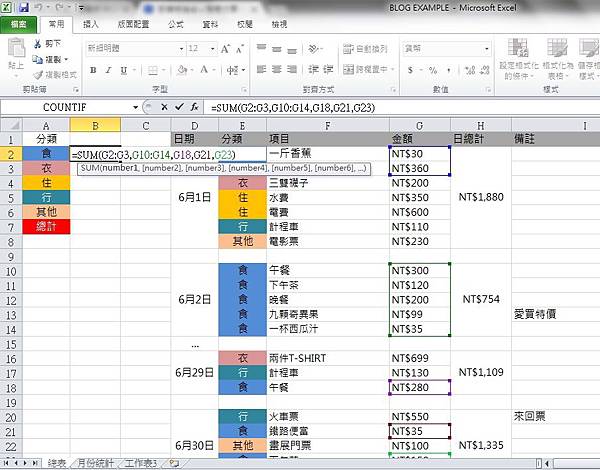
Task: Click the Copy icon
Action: tap(37, 59)
